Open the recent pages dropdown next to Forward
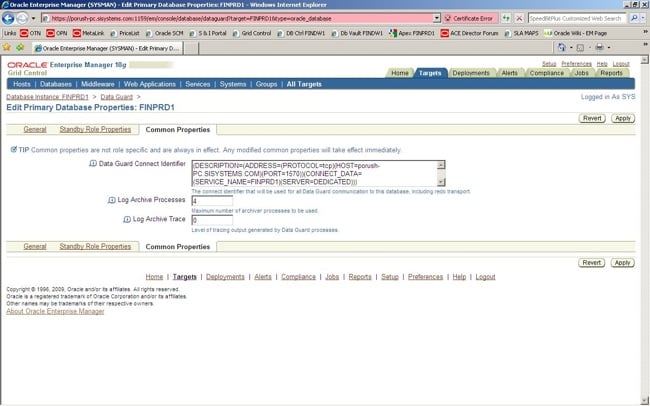 [x=34, y=19]
